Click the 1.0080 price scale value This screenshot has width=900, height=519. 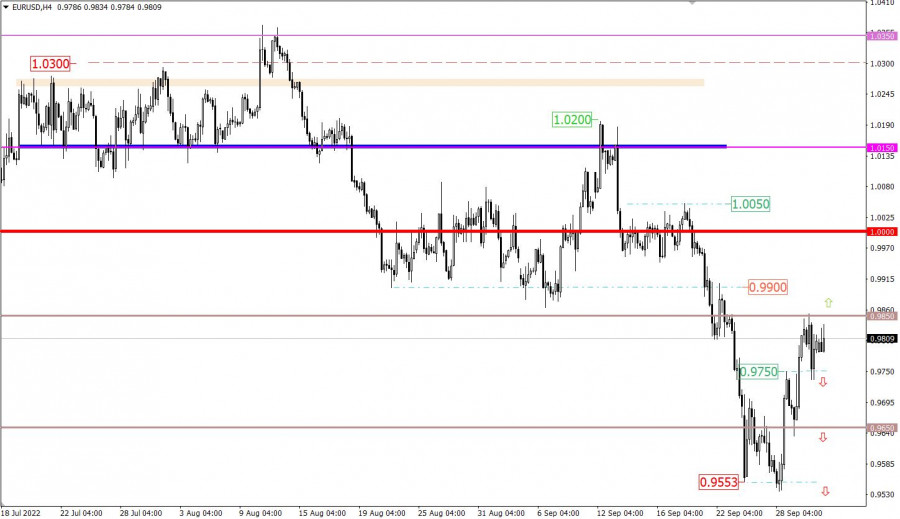(x=882, y=187)
